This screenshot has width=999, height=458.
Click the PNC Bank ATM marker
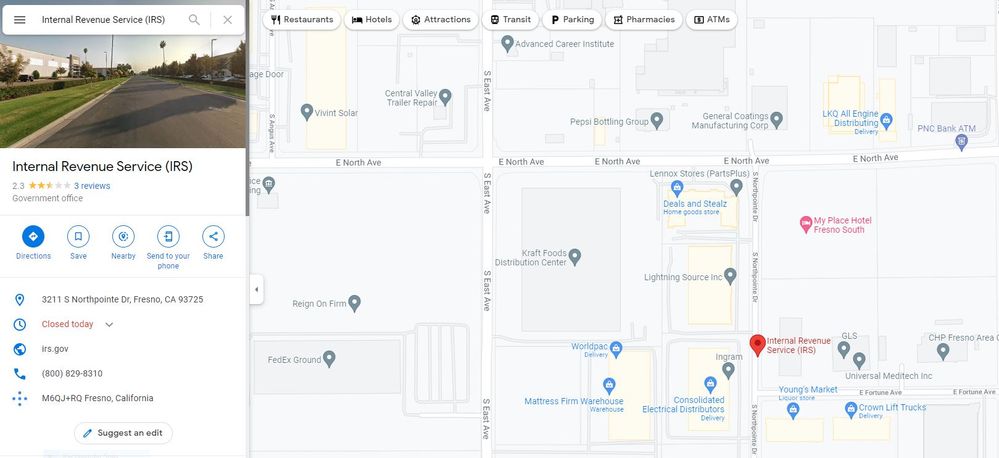click(x=961, y=142)
